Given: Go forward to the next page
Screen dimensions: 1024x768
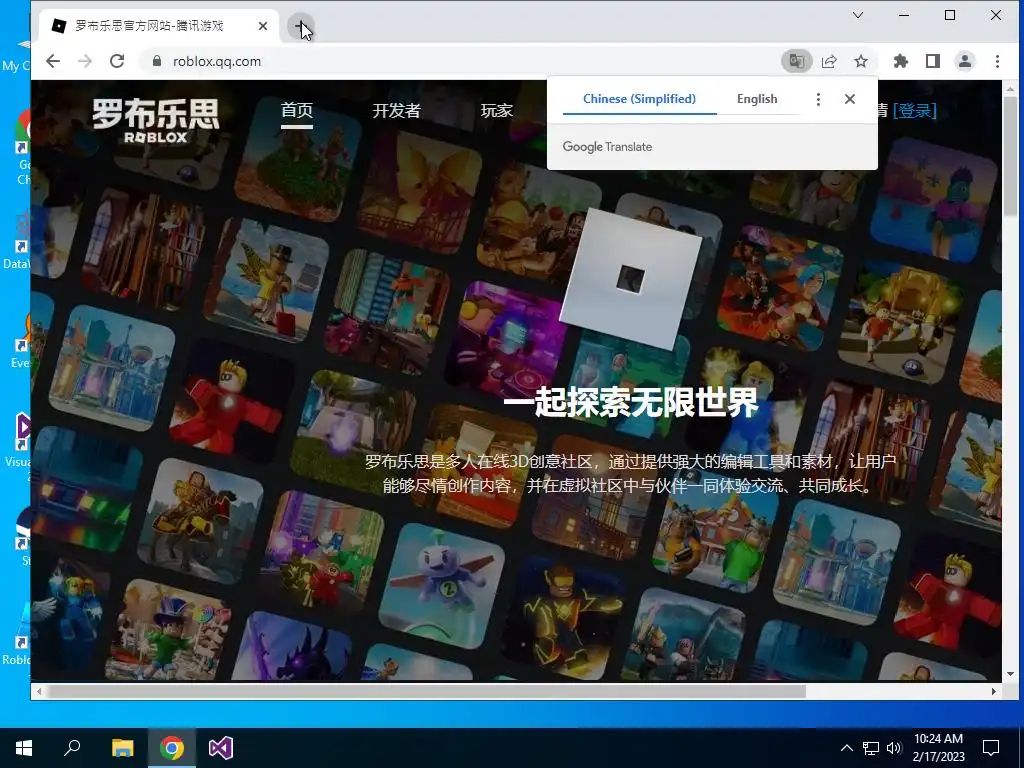Looking at the screenshot, I should (85, 61).
